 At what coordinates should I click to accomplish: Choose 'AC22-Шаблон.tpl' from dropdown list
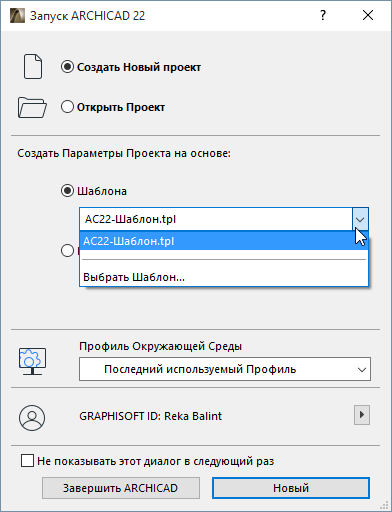click(x=224, y=241)
